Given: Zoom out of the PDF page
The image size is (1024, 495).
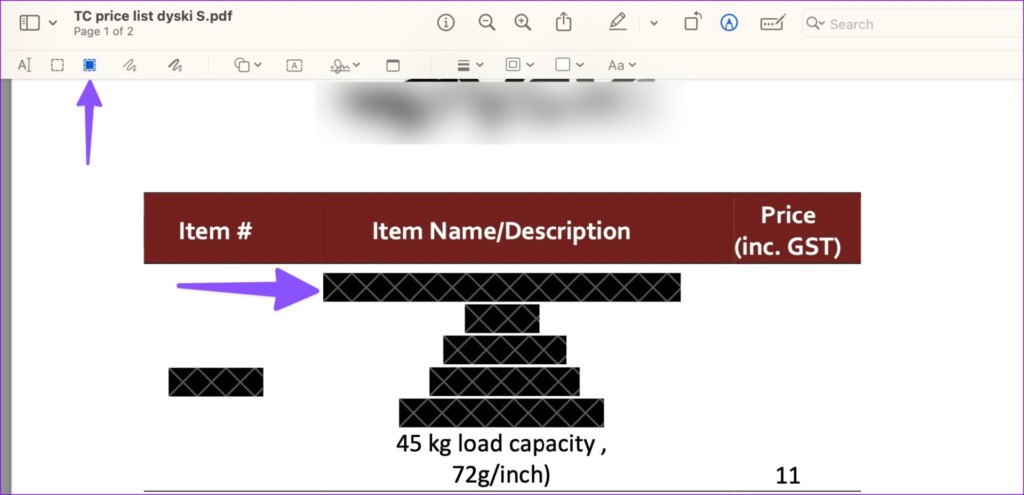Looking at the screenshot, I should tap(486, 23).
